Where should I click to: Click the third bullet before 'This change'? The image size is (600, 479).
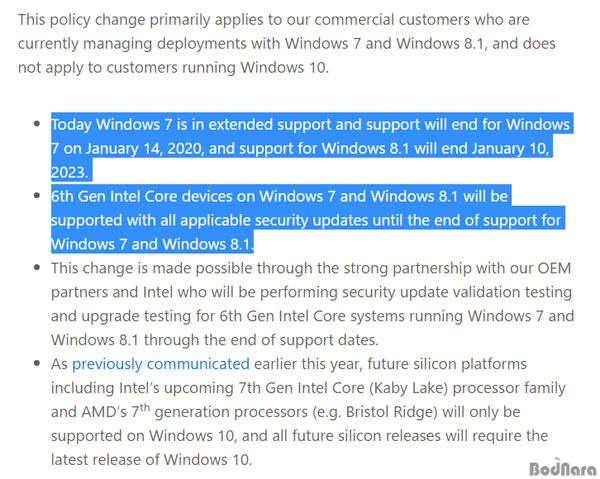(37, 267)
